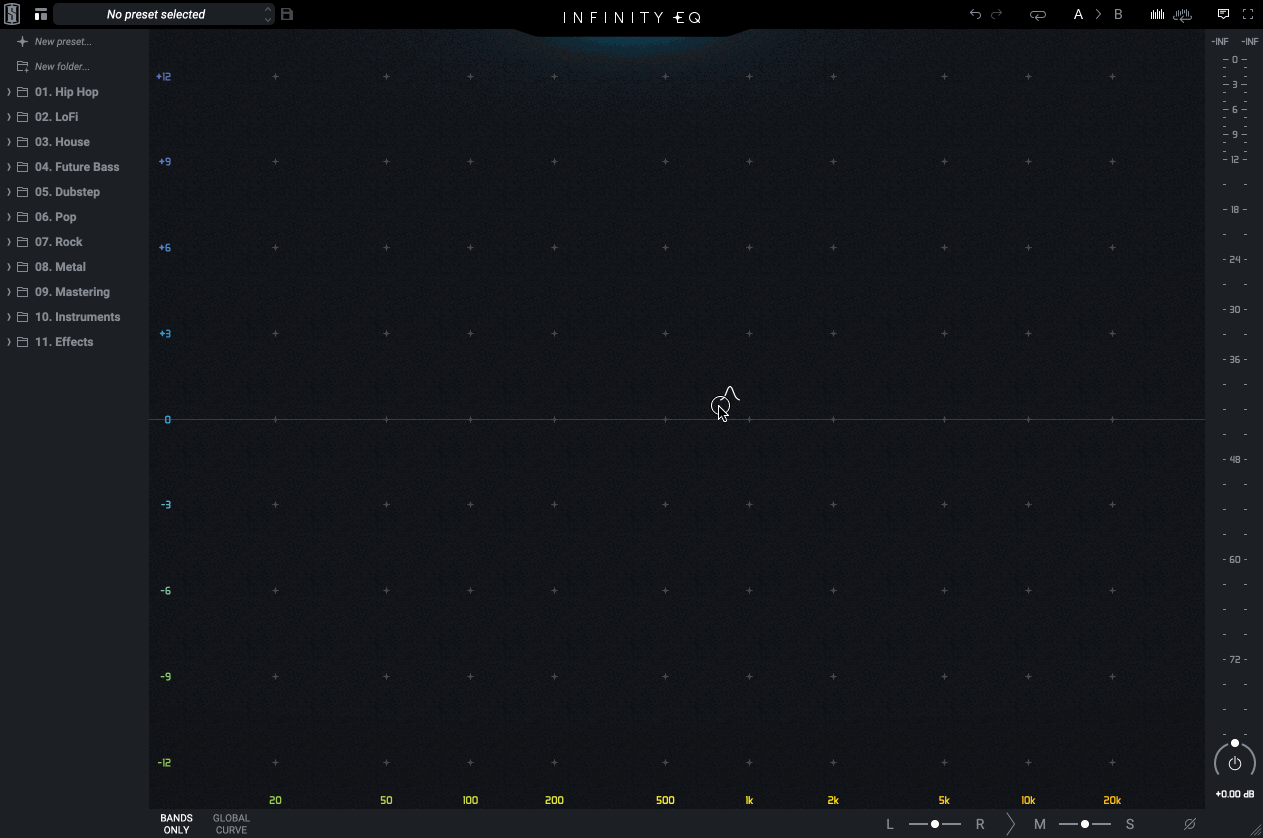Click the M label of the mid/side slider
This screenshot has height=838, width=1263.
(1040, 824)
